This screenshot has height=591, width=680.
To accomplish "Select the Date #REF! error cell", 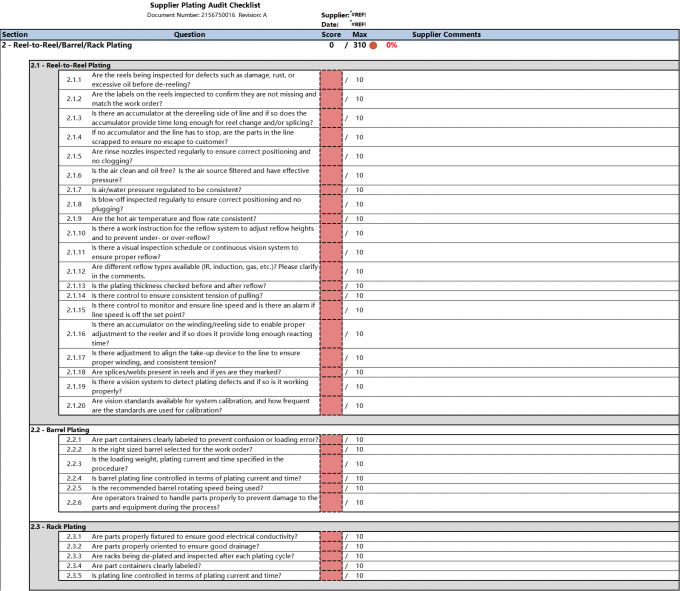I will pos(358,24).
